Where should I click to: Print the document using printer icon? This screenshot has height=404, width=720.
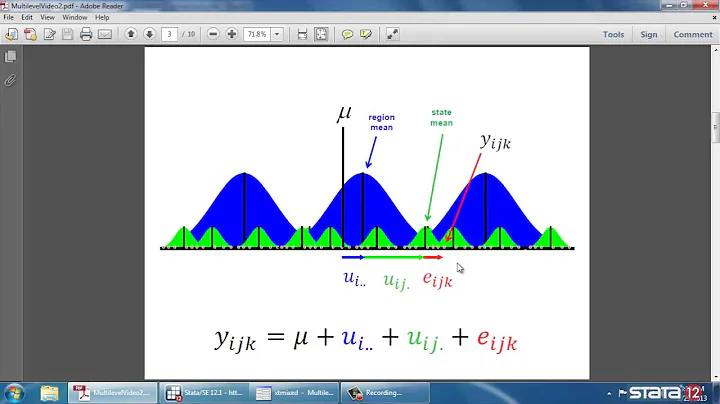pos(86,34)
